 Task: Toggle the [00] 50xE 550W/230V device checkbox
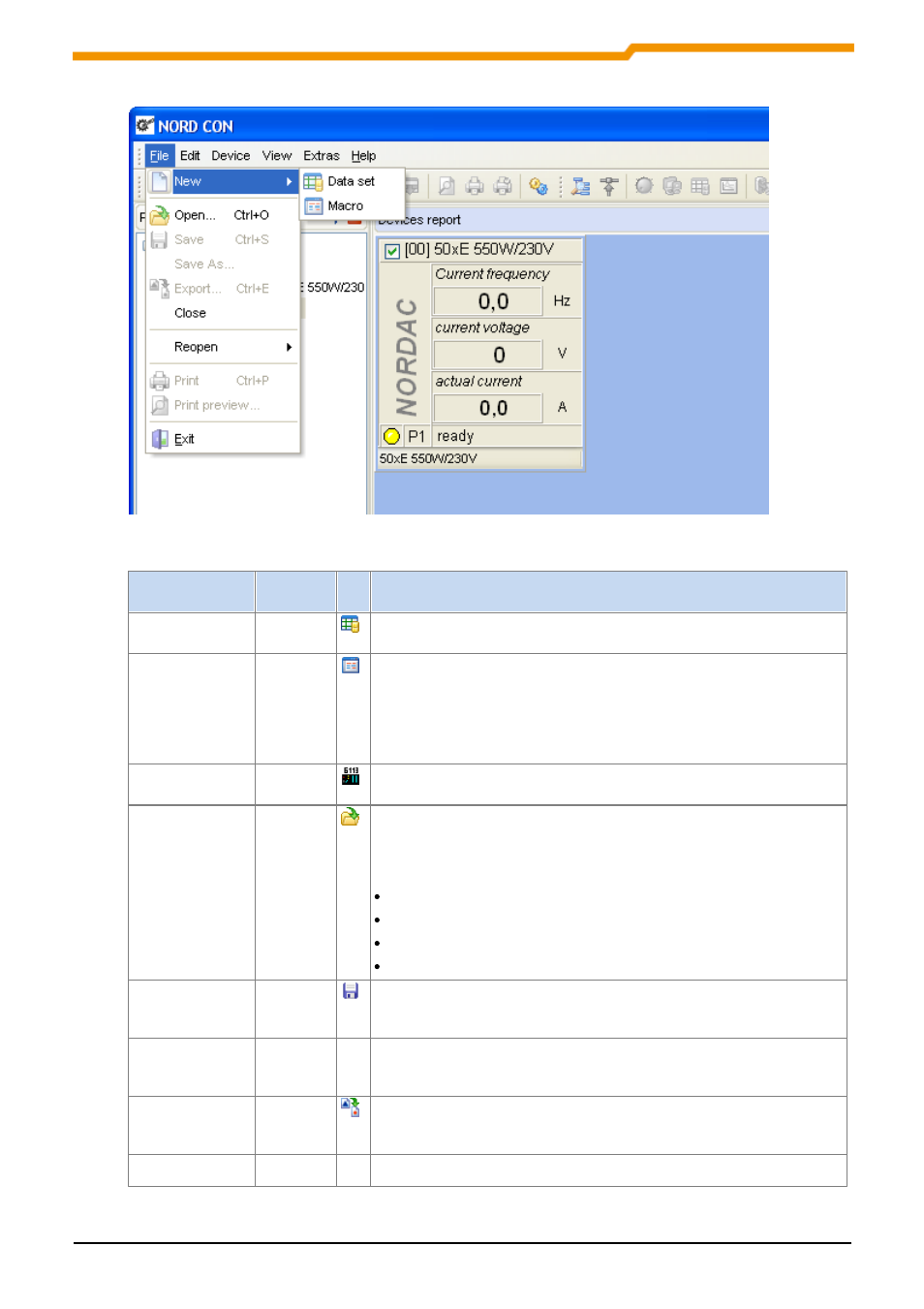392,251
